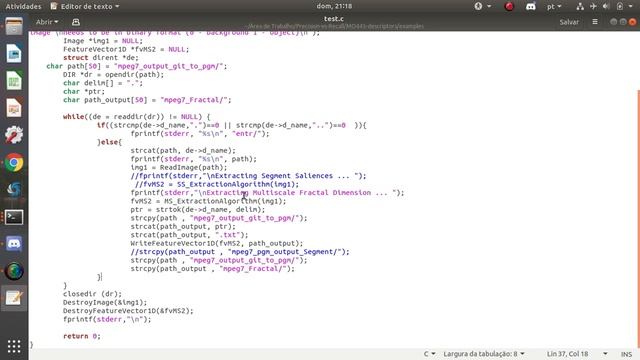Click the 'FeatureVector1D *fvMS2 = NULL;' line
Viewport: 640px width, 360px height.
coord(126,49)
